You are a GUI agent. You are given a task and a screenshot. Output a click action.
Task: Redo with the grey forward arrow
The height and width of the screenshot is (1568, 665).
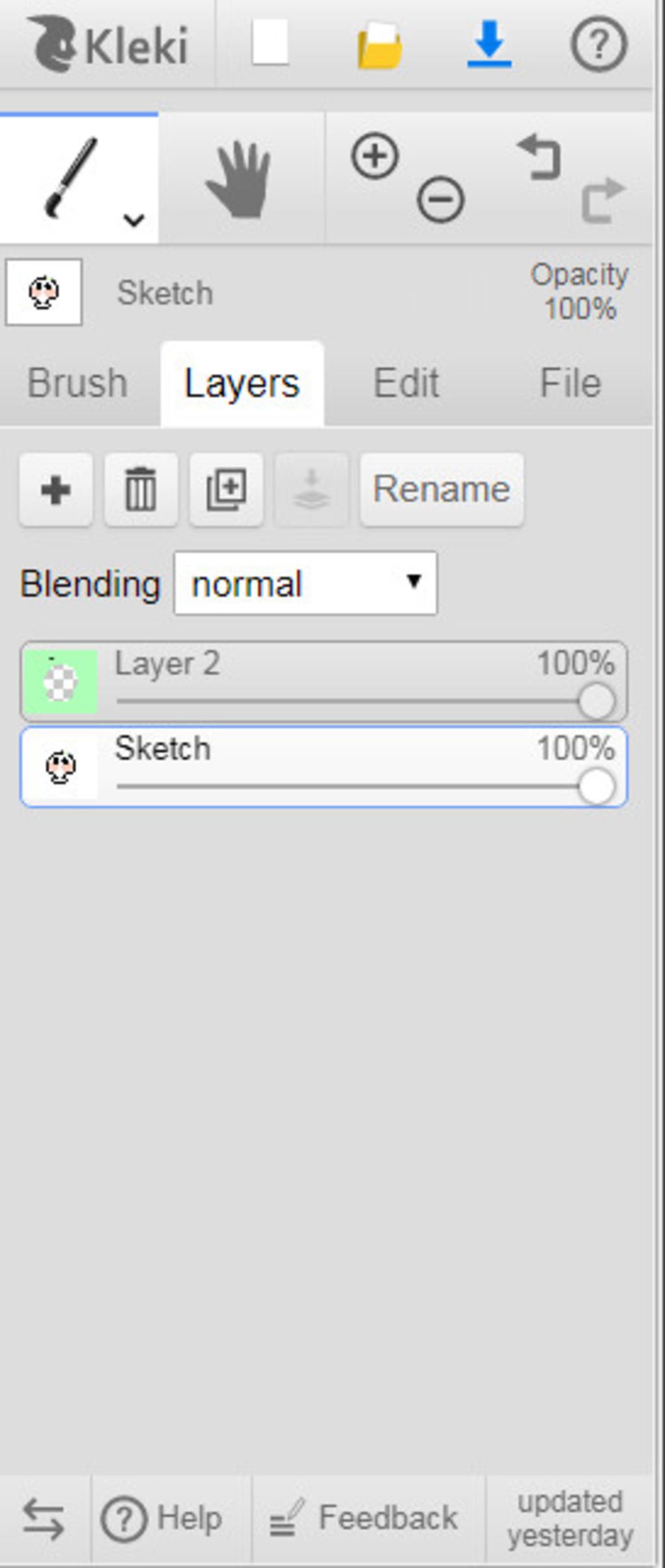pyautogui.click(x=603, y=199)
